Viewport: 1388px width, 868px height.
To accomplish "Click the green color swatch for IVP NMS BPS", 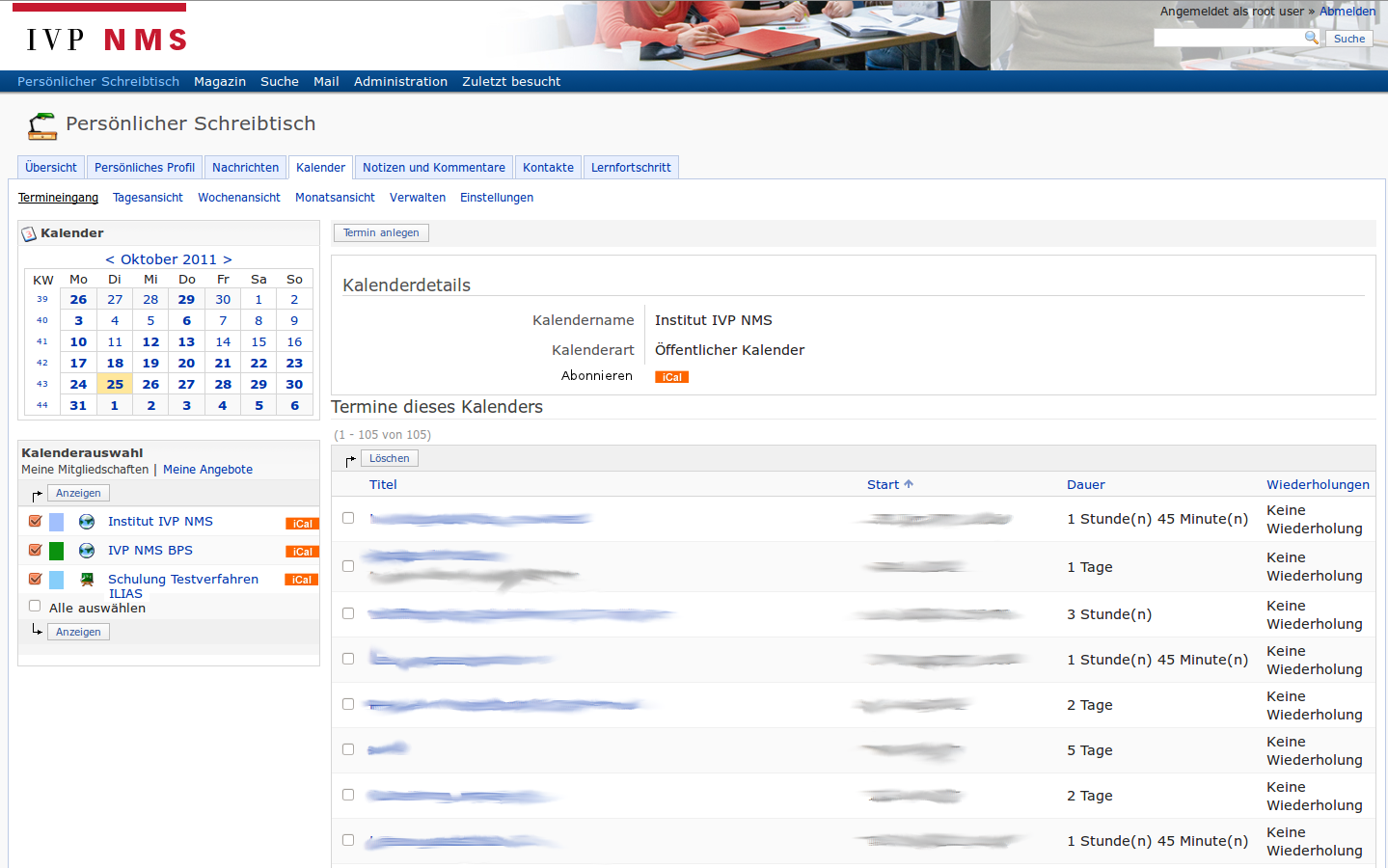I will [57, 551].
